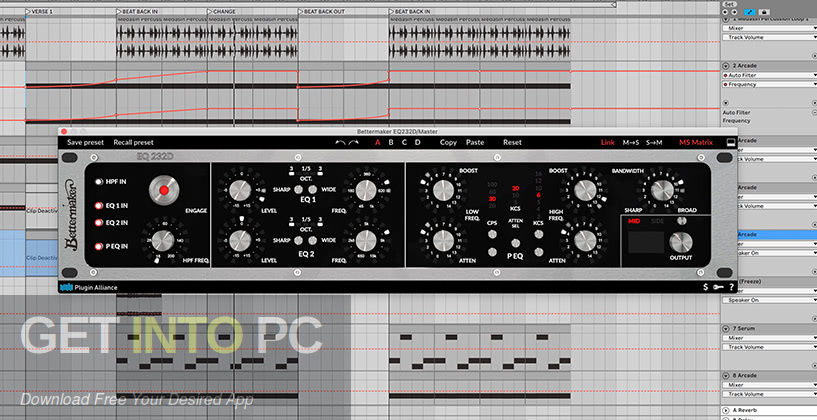The image size is (817, 420).
Task: Collapse the 8 Arcade track
Action: click(x=725, y=376)
